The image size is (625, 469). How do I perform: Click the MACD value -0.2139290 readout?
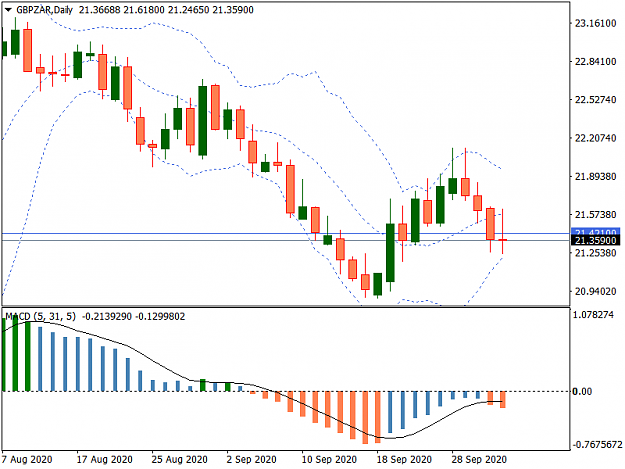107,317
